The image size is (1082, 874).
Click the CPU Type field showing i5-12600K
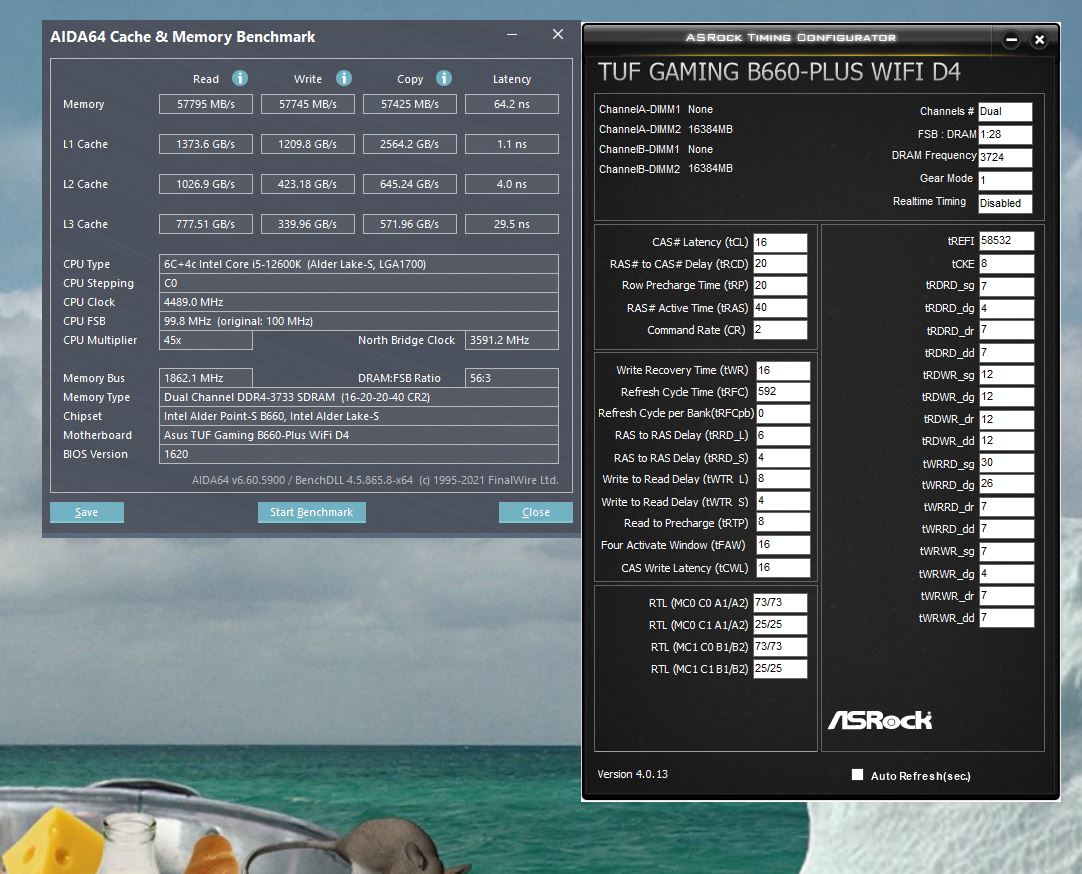click(x=359, y=264)
